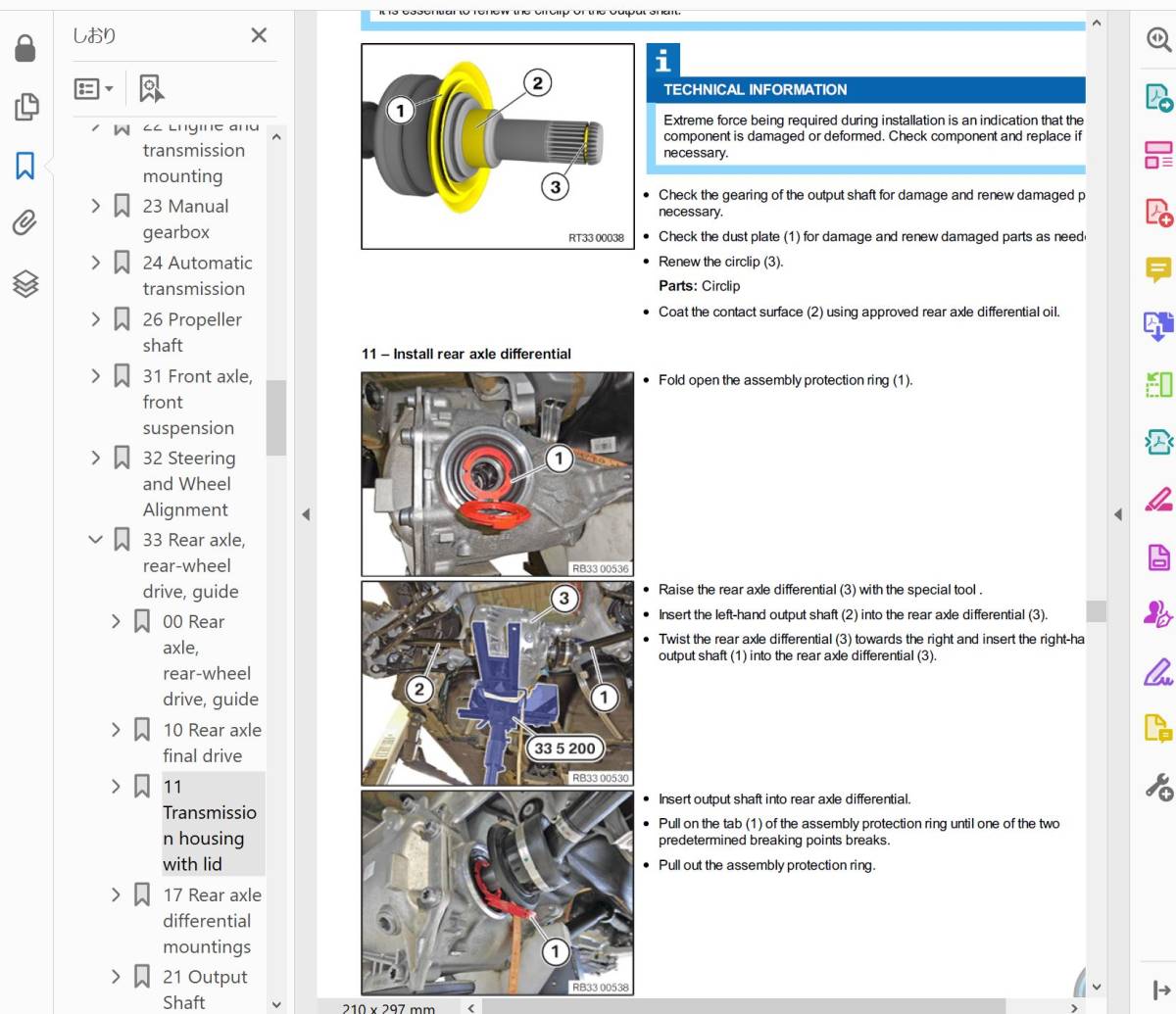Open the Export PDF tool
Image resolution: width=1176 pixels, height=1014 pixels.
[x=1158, y=98]
